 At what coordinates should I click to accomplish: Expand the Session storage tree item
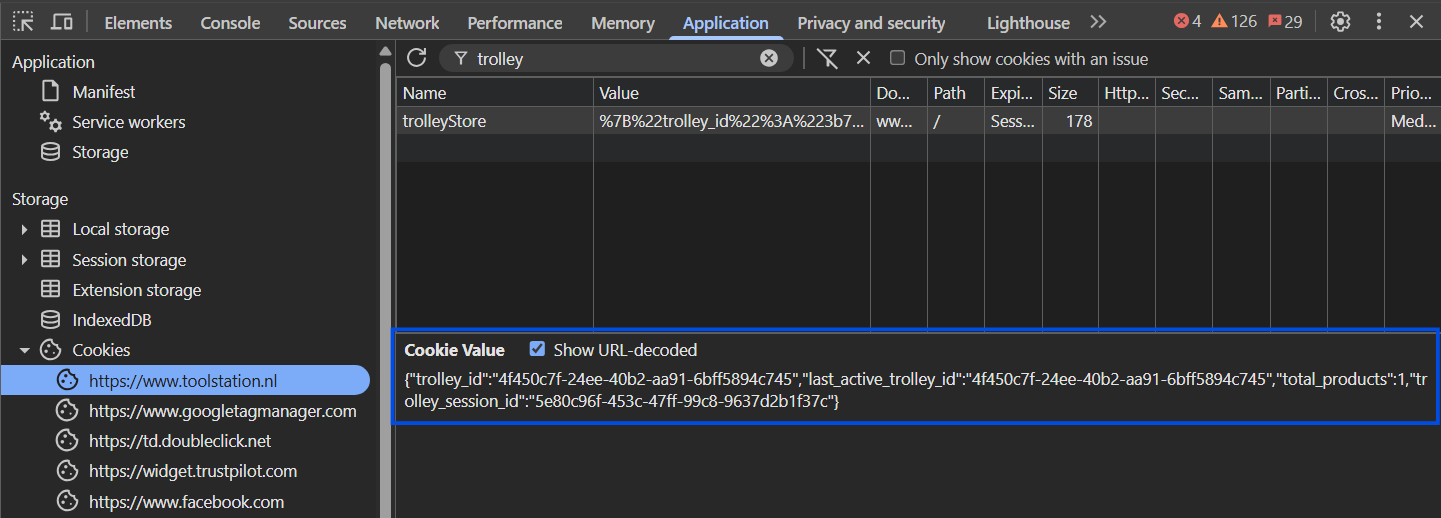click(25, 260)
